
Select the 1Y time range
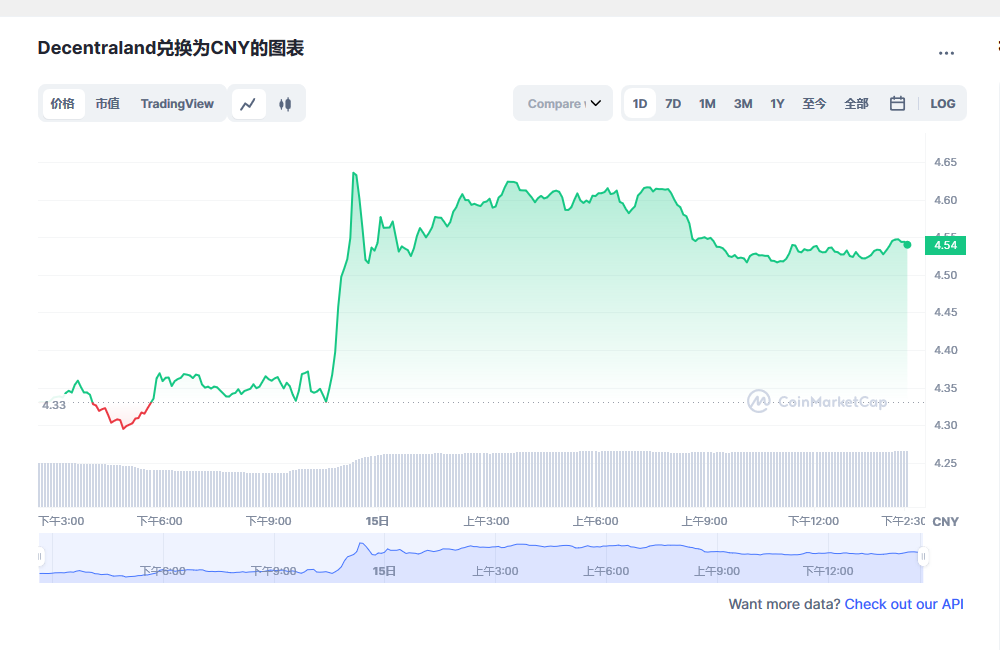pos(777,103)
